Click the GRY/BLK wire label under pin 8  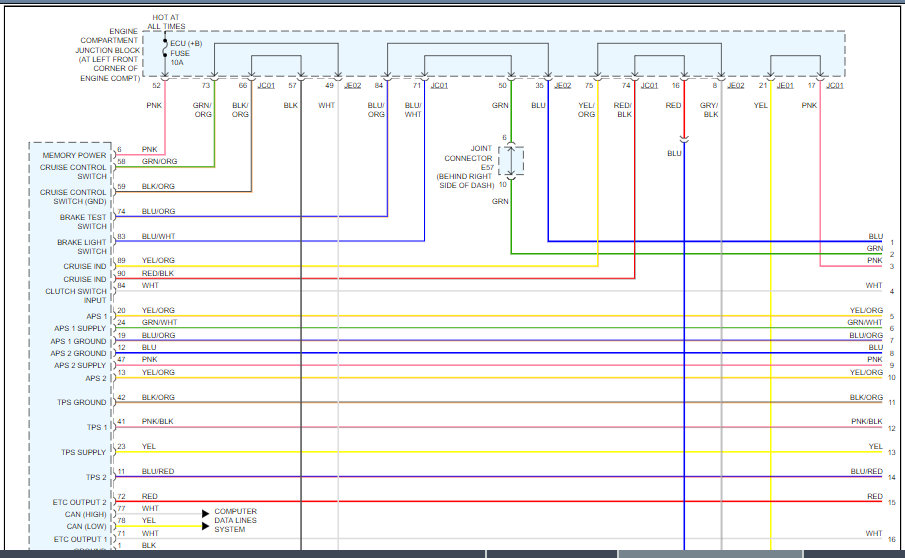tap(709, 110)
